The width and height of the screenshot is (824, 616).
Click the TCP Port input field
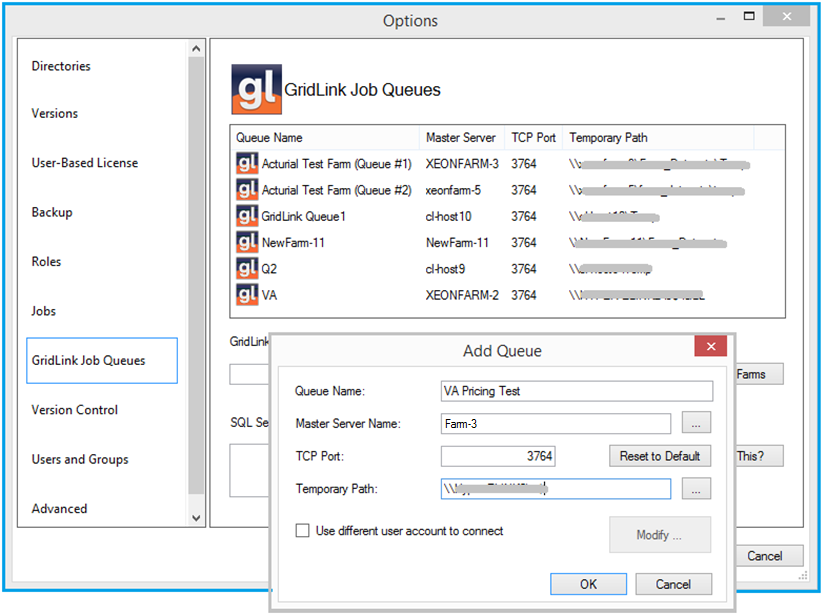[x=498, y=456]
